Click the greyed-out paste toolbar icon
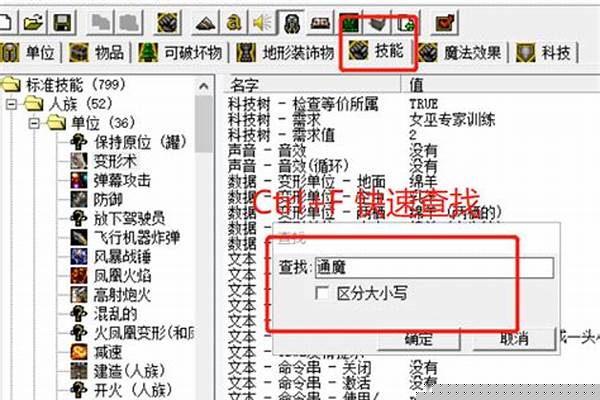This screenshot has height=400, width=600. point(129,23)
